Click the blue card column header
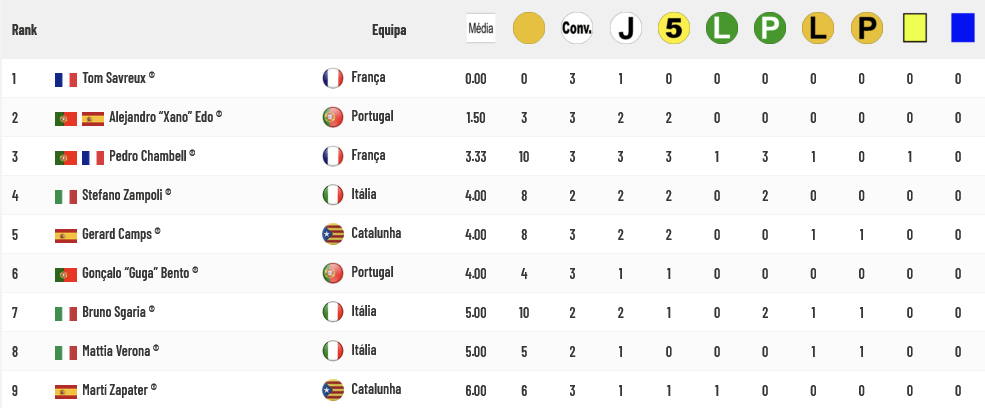 click(962, 29)
